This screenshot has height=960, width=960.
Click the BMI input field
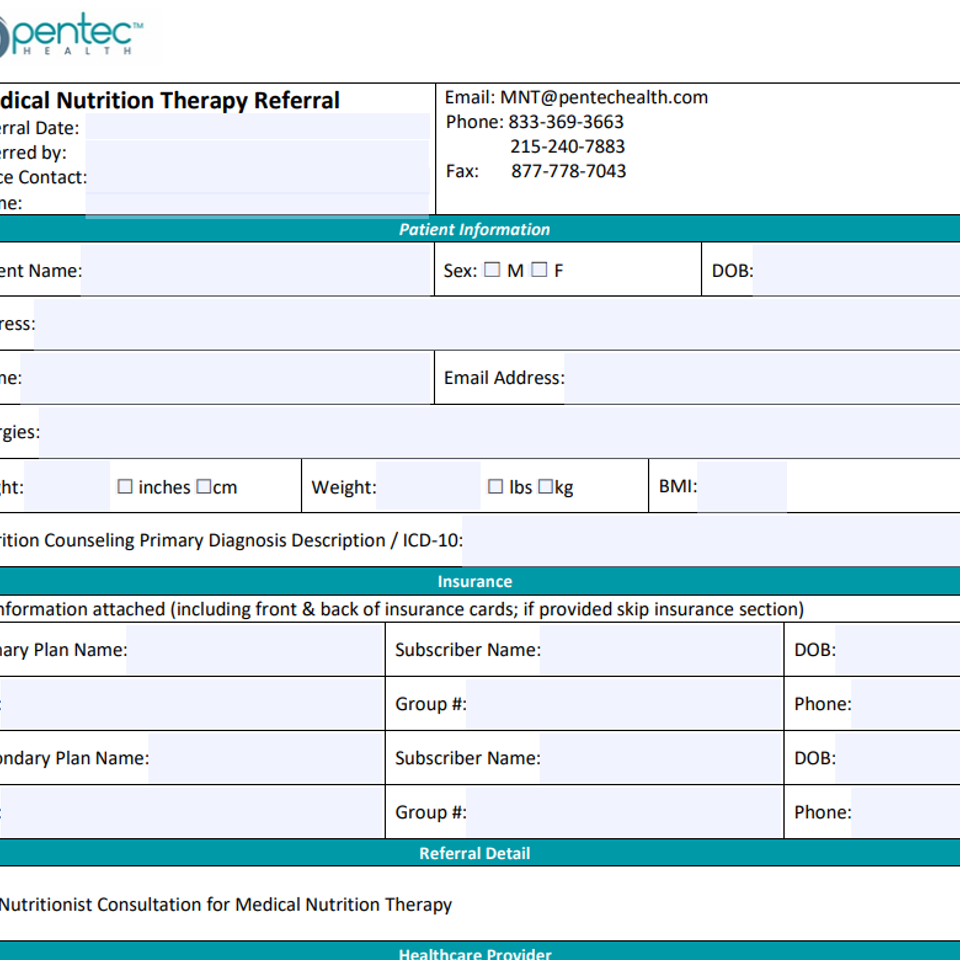tap(741, 487)
